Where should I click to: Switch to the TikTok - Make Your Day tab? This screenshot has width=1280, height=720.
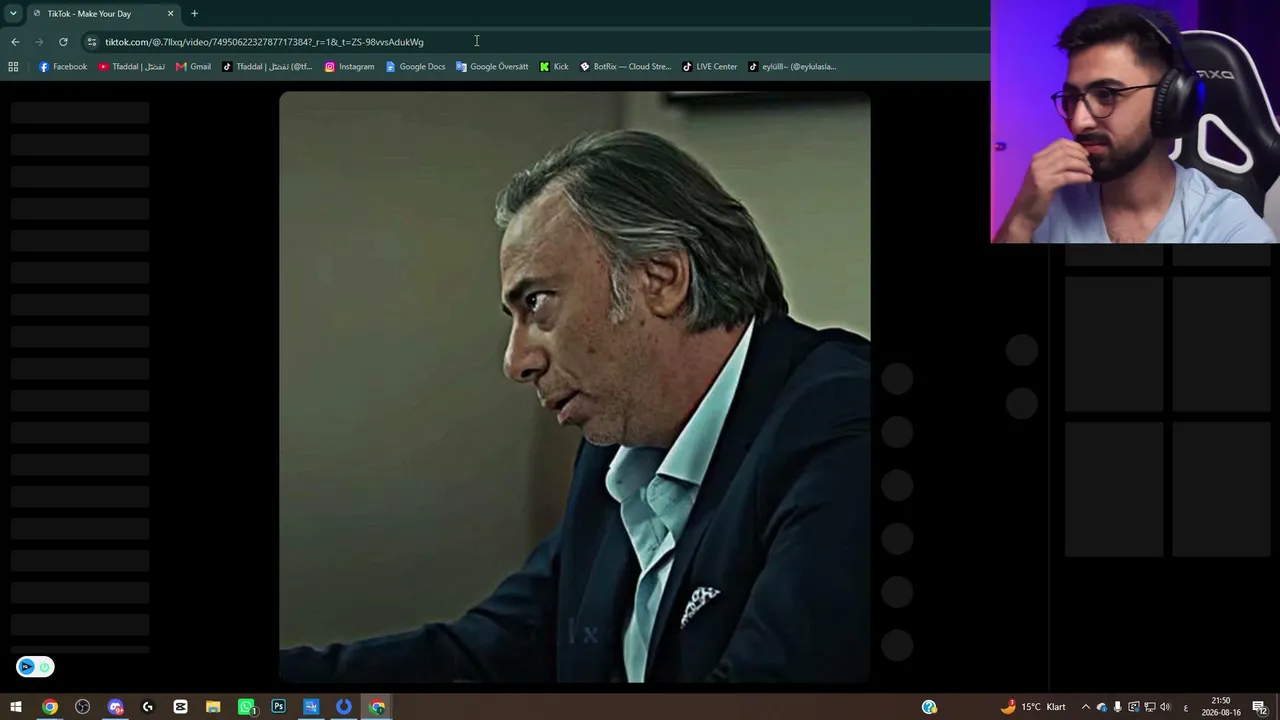pos(103,13)
